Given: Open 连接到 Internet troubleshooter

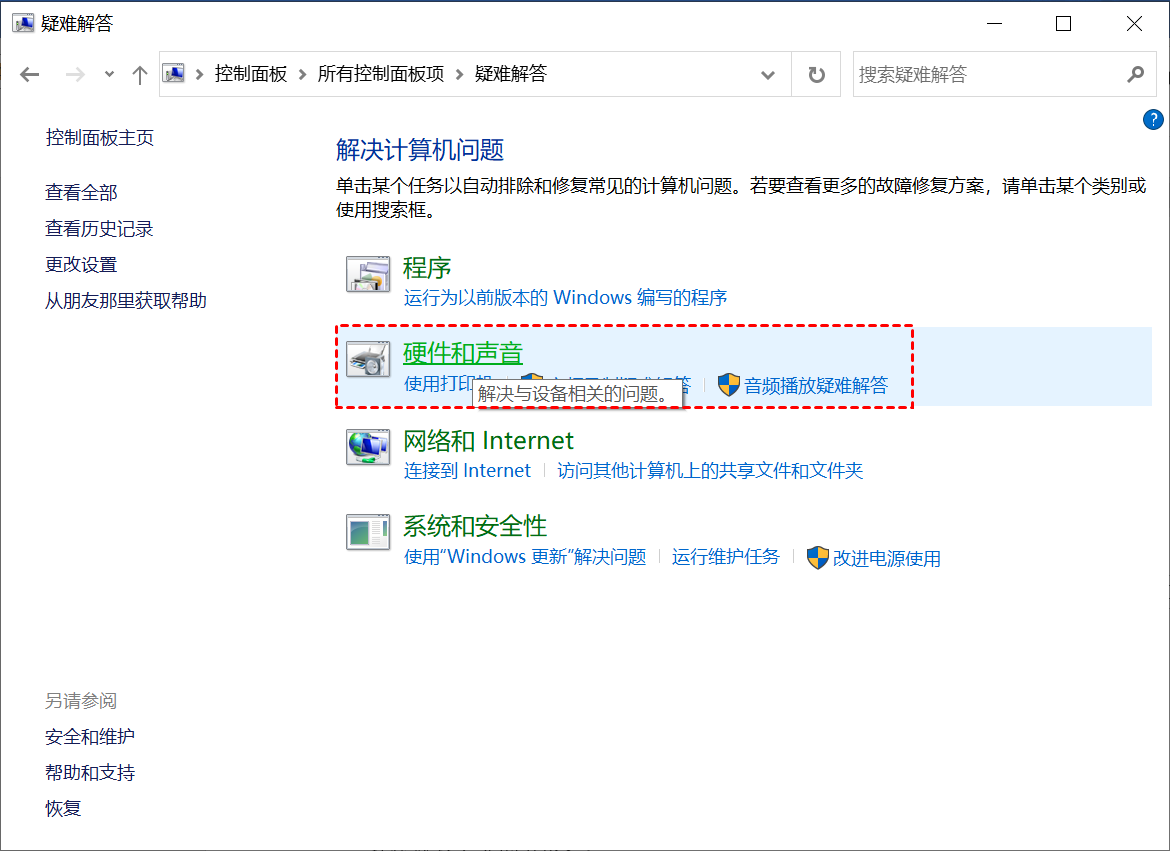Looking at the screenshot, I should pos(467,470).
